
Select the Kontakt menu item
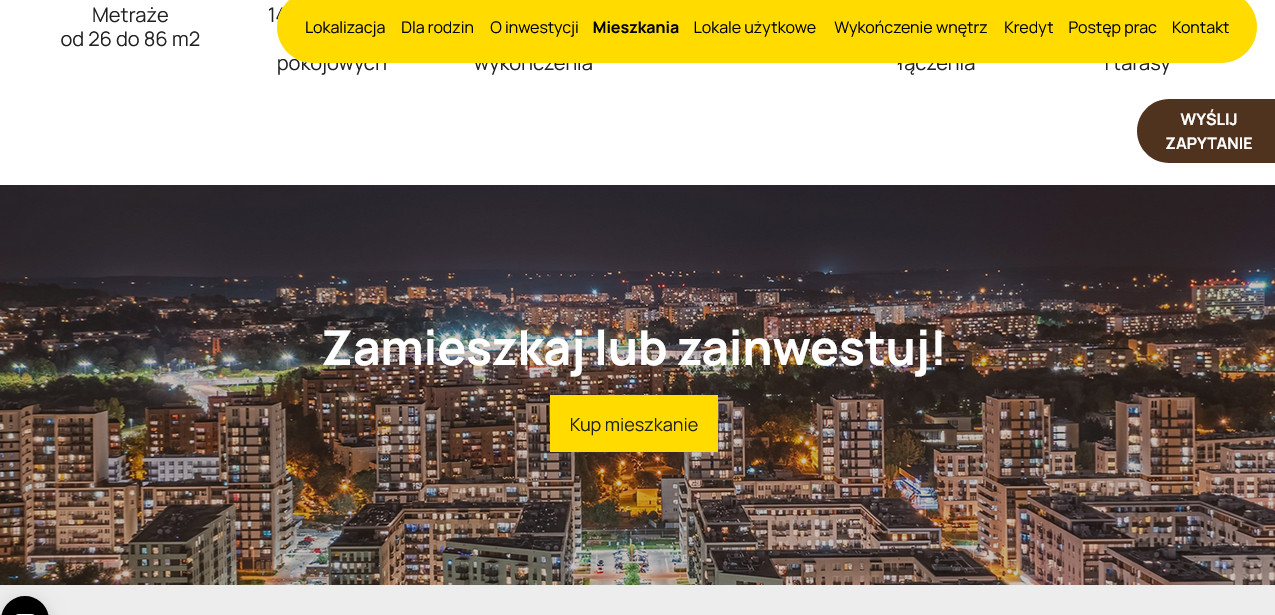point(1201,27)
